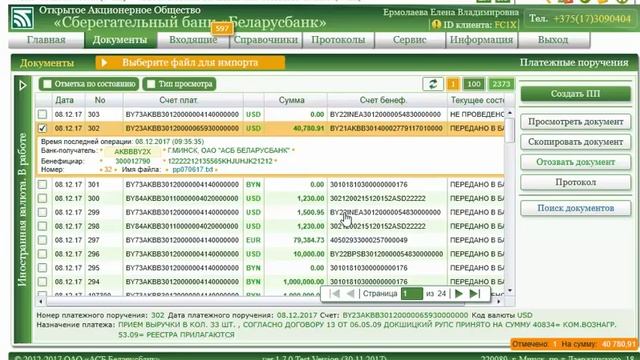640x360 pixels.
Task: Toggle 'Тип просмотра' option
Action: [179, 84]
